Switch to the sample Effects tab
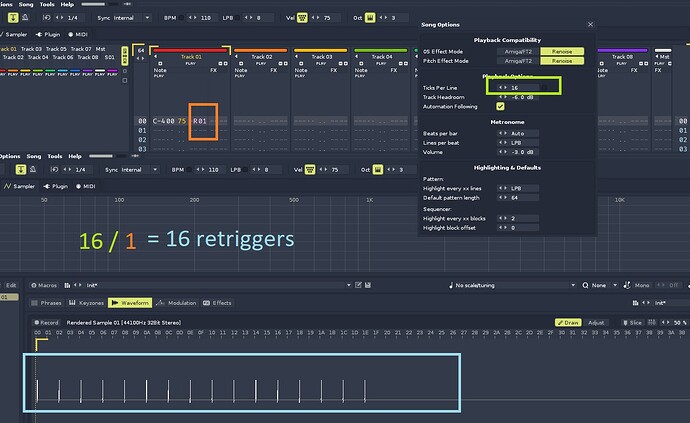 217,303
